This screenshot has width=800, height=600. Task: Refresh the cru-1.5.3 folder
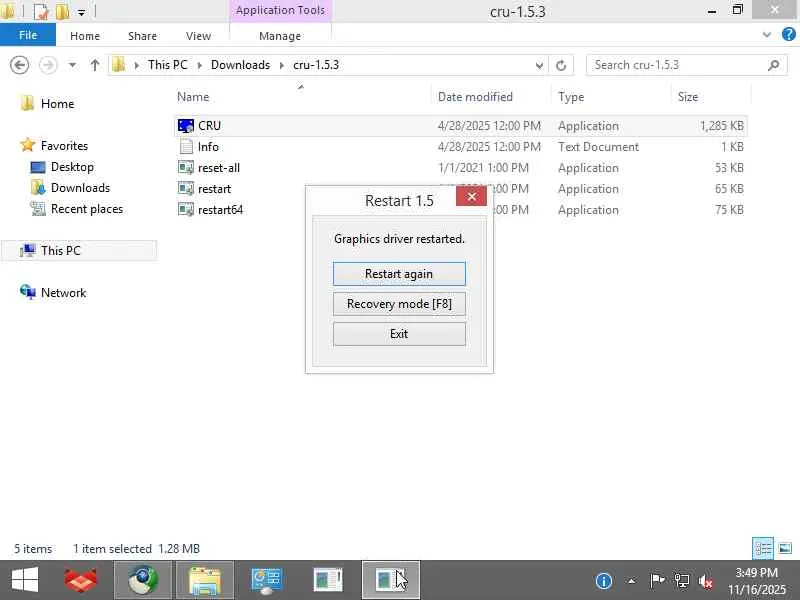pyautogui.click(x=561, y=65)
